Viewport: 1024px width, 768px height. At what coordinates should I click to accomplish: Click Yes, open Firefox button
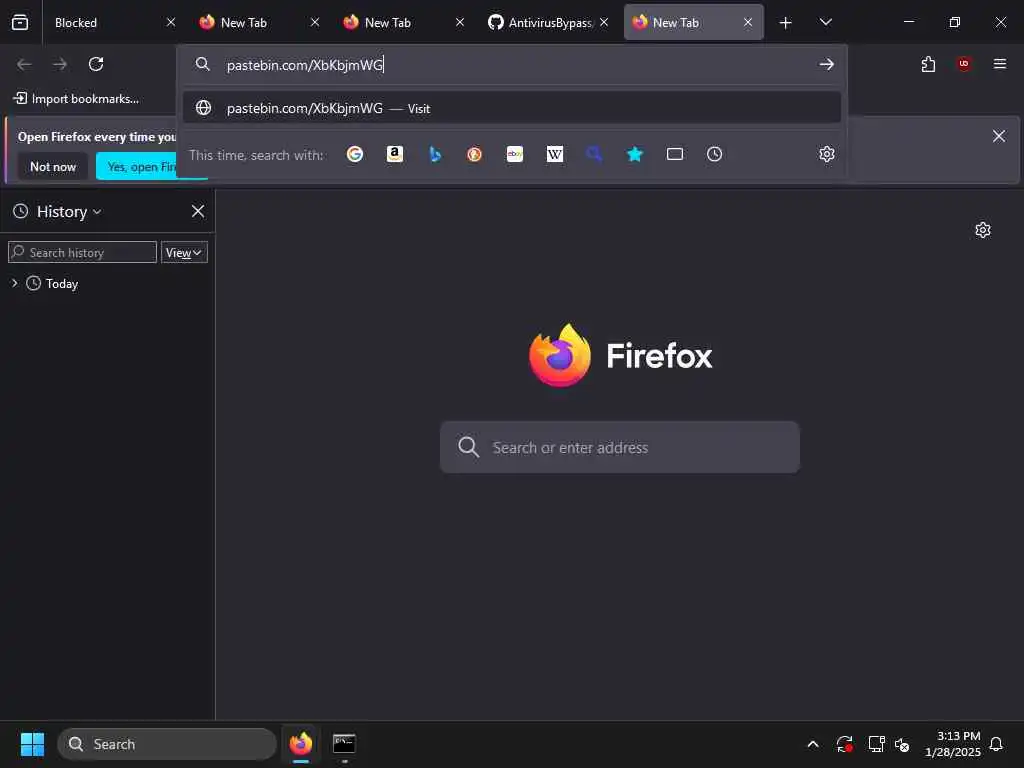coord(138,167)
